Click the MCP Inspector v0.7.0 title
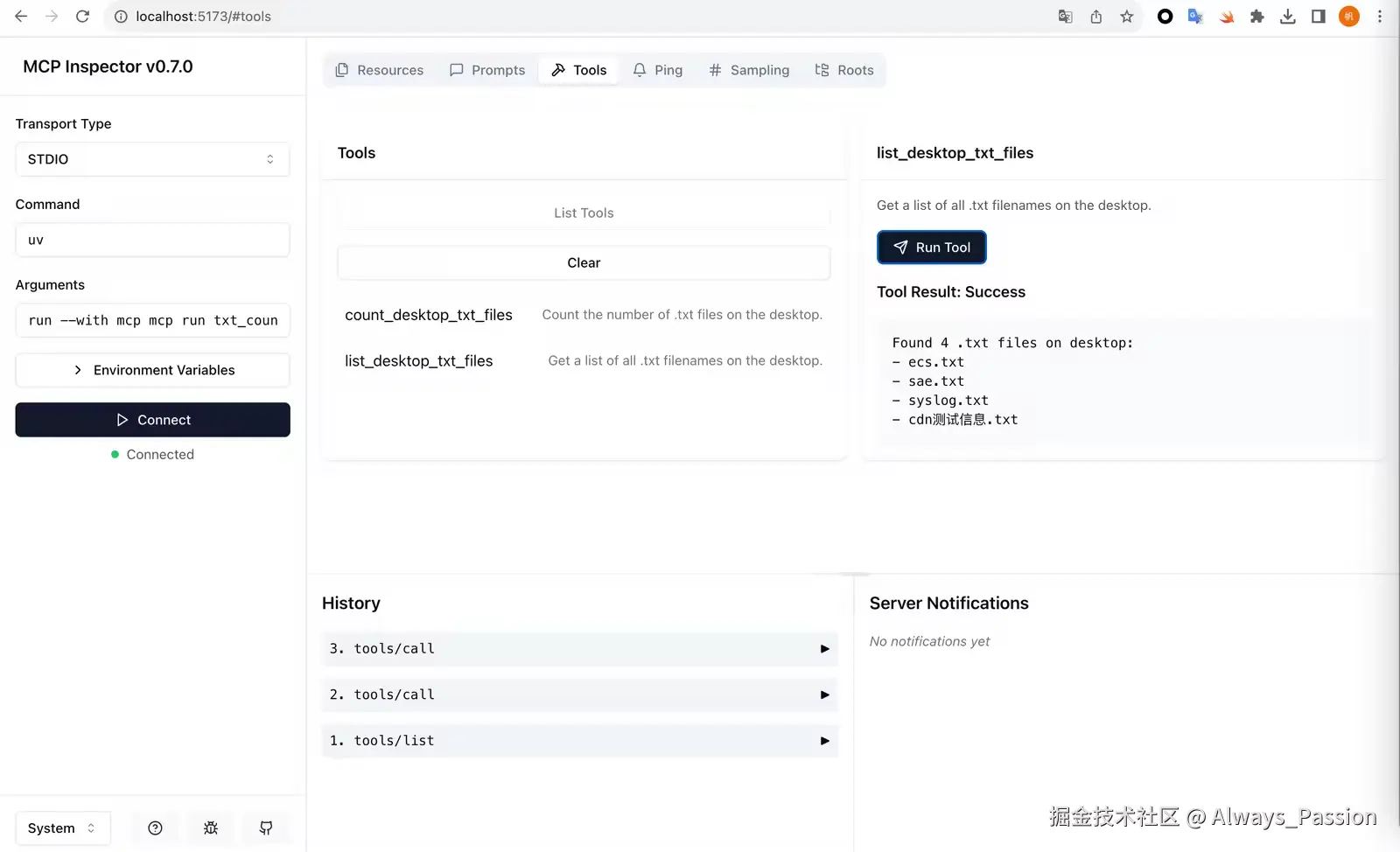The height and width of the screenshot is (852, 1400). [108, 66]
